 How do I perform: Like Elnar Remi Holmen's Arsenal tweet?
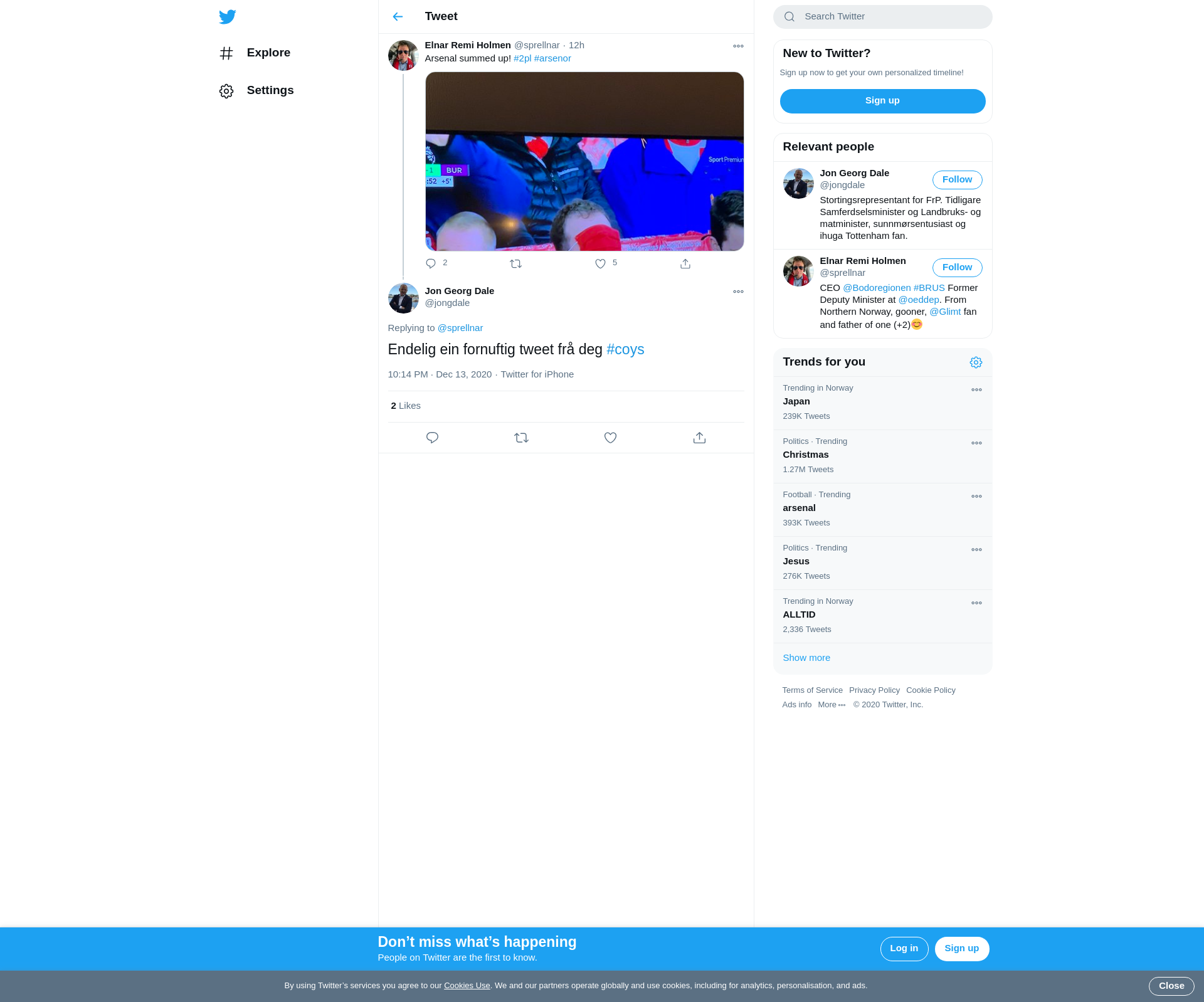coord(600,264)
